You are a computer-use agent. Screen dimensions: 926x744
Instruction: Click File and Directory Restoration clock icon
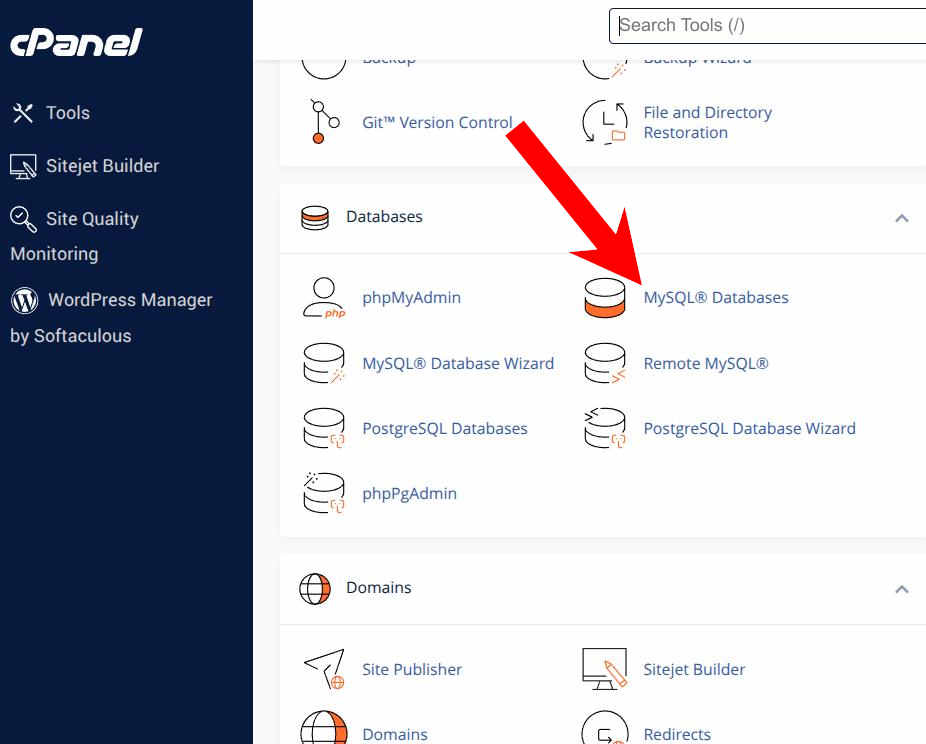pyautogui.click(x=605, y=122)
